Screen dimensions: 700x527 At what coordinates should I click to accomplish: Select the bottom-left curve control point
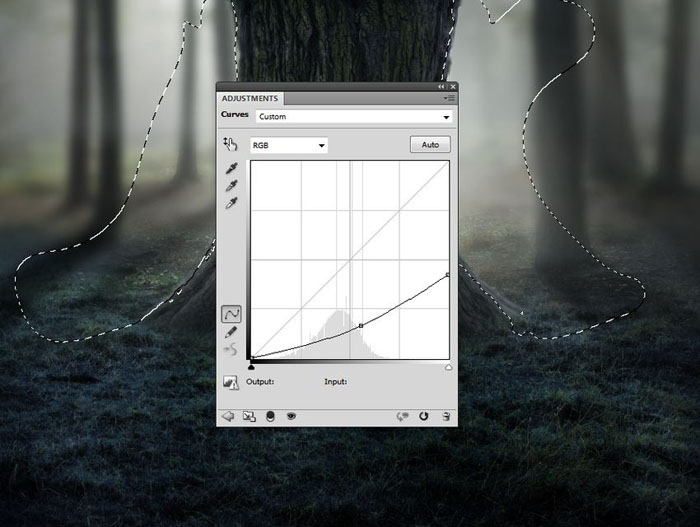[252, 357]
